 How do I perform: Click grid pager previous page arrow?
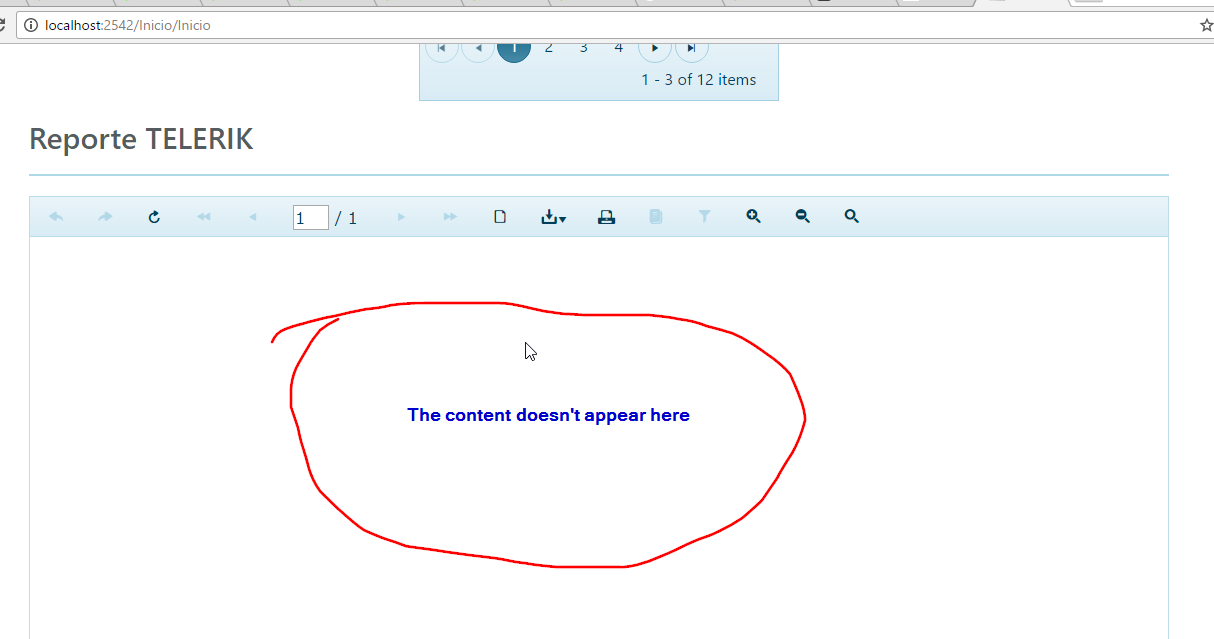pos(478,48)
